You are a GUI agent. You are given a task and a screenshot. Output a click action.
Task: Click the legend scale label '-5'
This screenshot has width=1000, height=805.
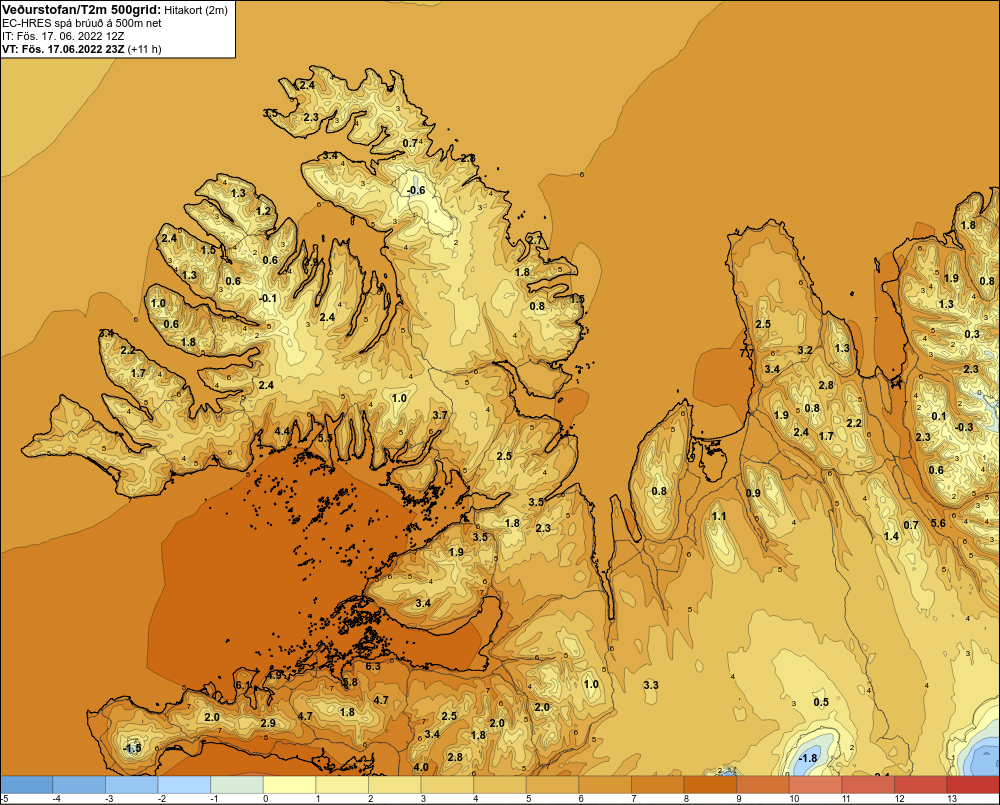pos(4,799)
